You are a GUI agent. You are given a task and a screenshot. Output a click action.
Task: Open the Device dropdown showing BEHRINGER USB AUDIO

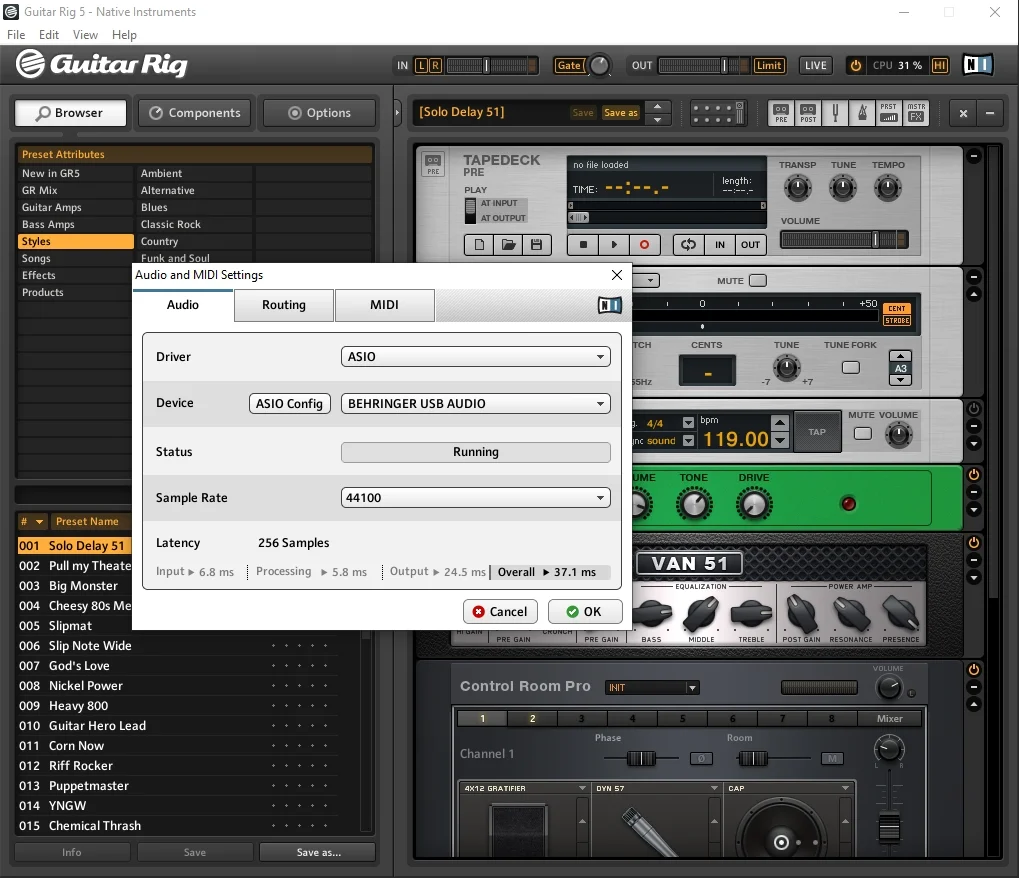[x=476, y=404]
